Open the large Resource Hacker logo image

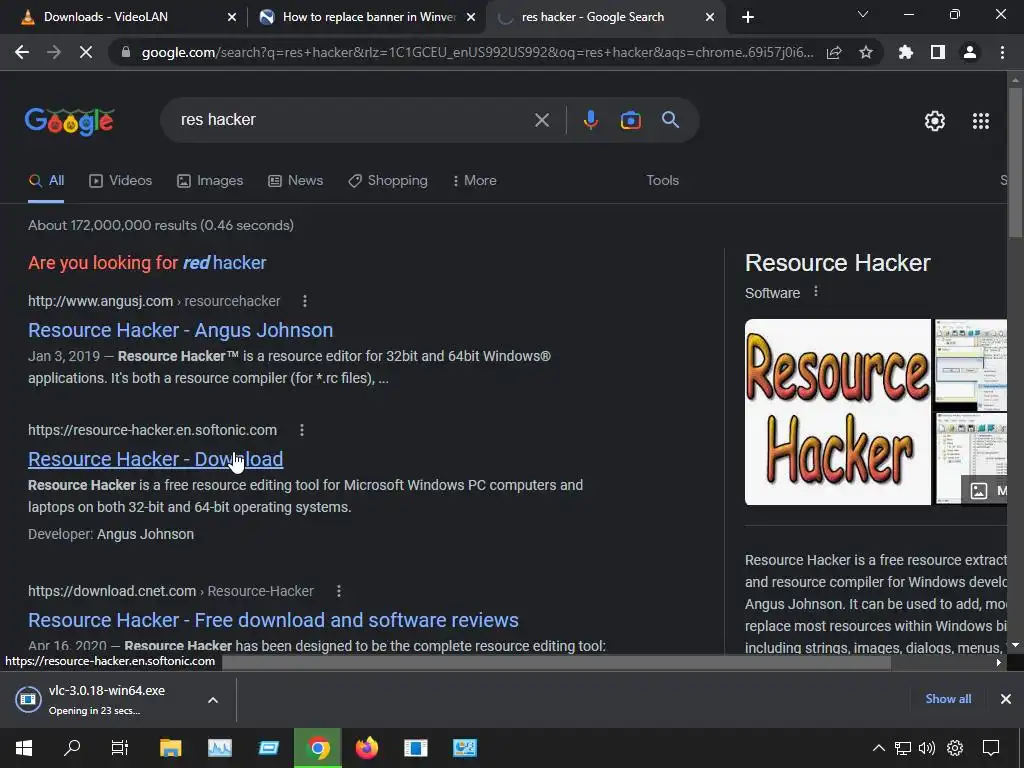[x=838, y=412]
